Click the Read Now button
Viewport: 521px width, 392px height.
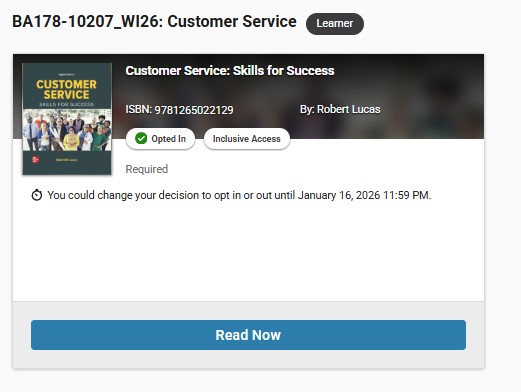pyautogui.click(x=248, y=335)
